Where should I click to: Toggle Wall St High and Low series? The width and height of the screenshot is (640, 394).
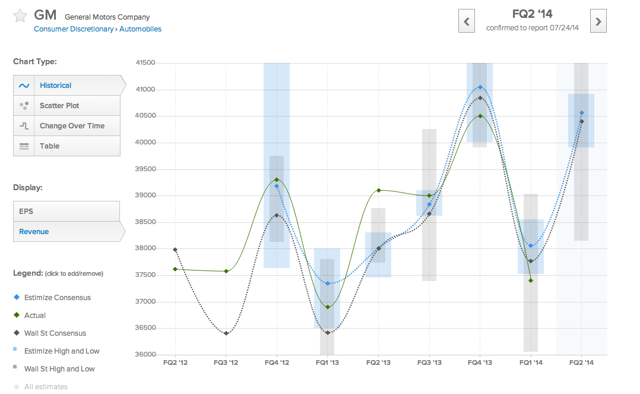(59, 369)
